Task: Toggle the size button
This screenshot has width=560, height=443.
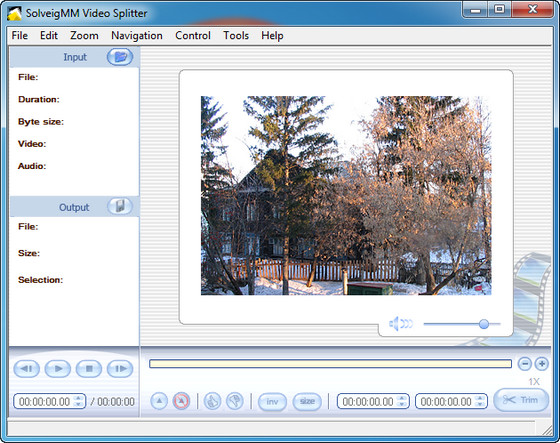Action: pyautogui.click(x=307, y=402)
